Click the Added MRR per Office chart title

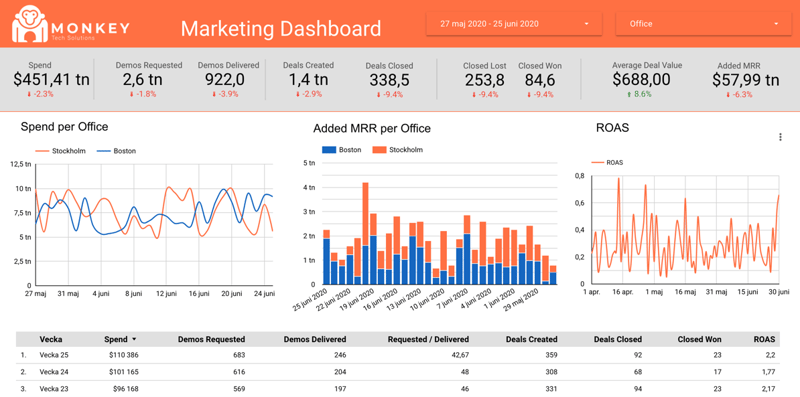click(x=372, y=129)
